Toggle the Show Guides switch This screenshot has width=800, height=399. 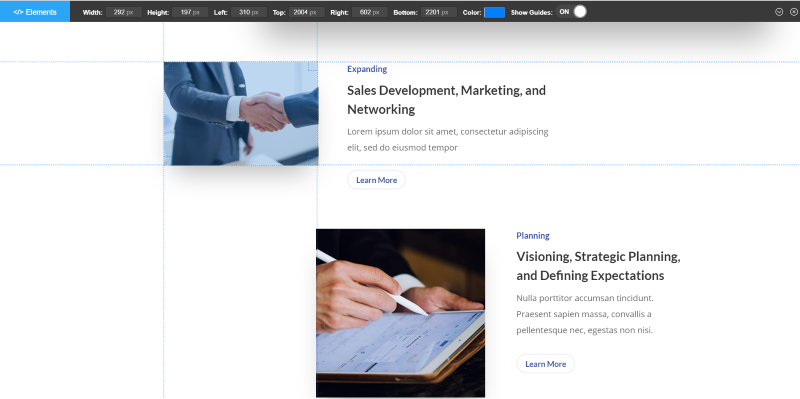pyautogui.click(x=571, y=12)
